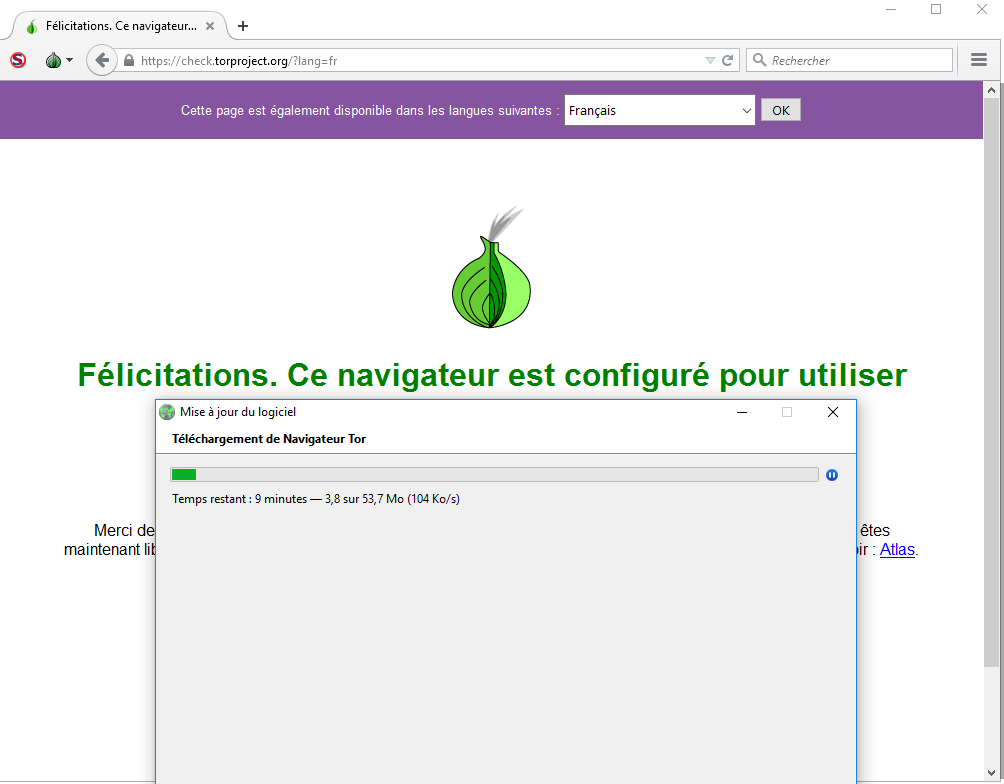The width and height of the screenshot is (1004, 784).
Task: Close the browser window
Action: [x=981, y=9]
